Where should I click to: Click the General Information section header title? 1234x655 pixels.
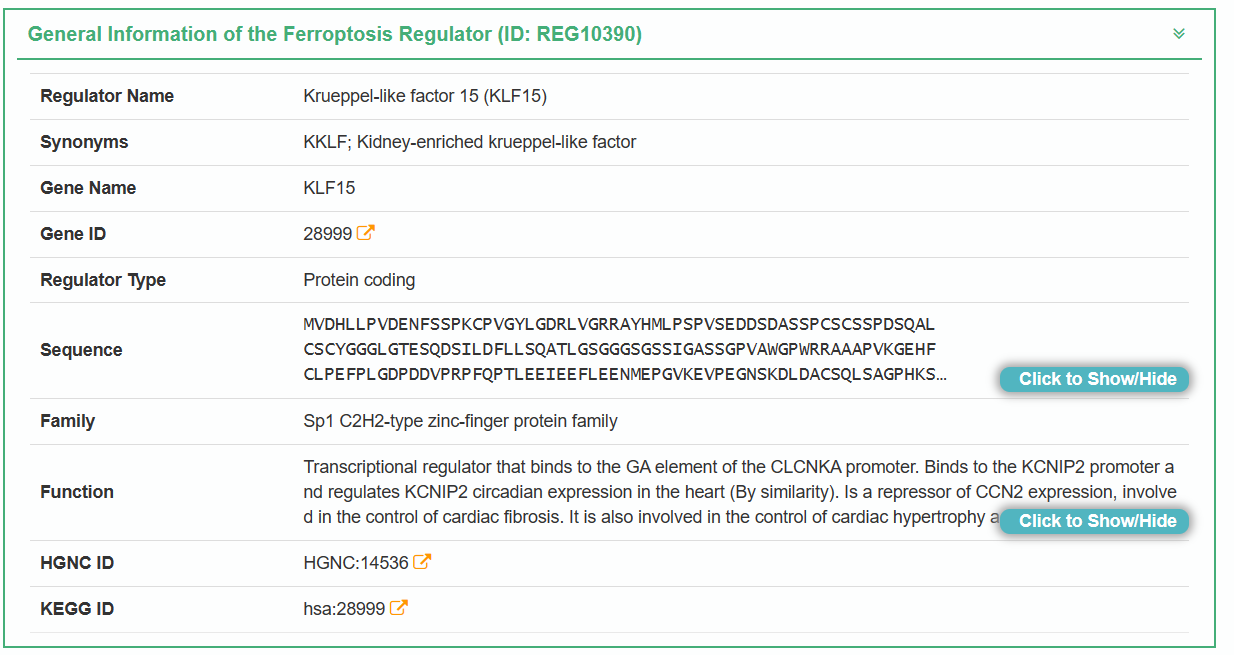tap(334, 34)
